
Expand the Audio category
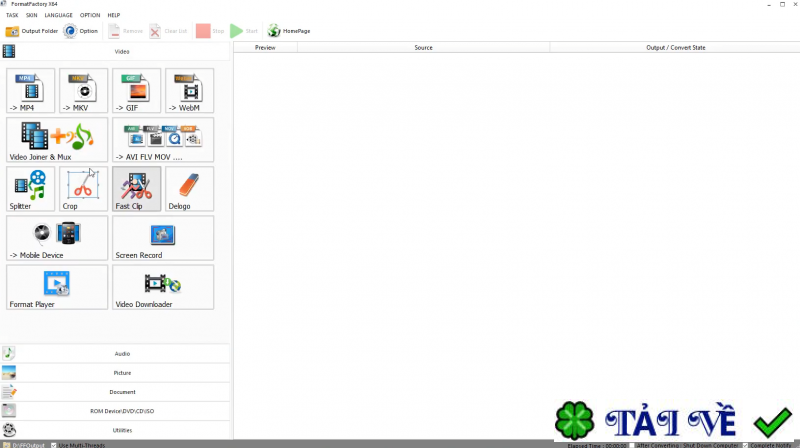pos(115,354)
